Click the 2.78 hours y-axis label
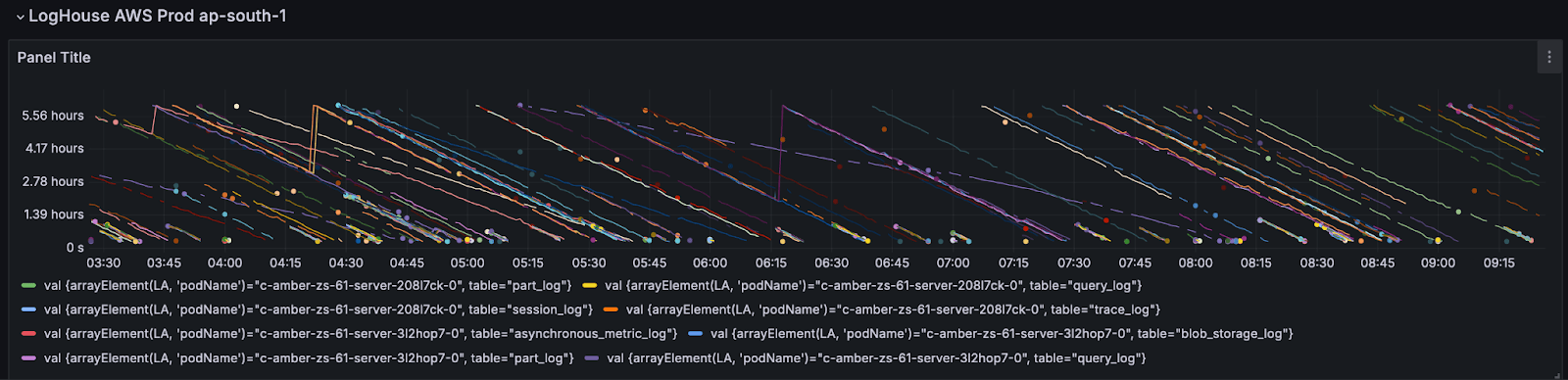 click(53, 182)
